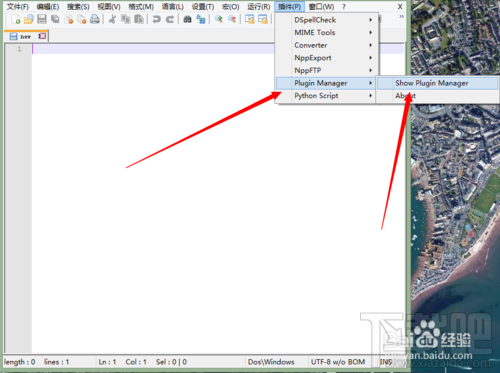Click 'length : 0' in status bar
The width and height of the screenshot is (500, 373).
pyautogui.click(x=19, y=362)
